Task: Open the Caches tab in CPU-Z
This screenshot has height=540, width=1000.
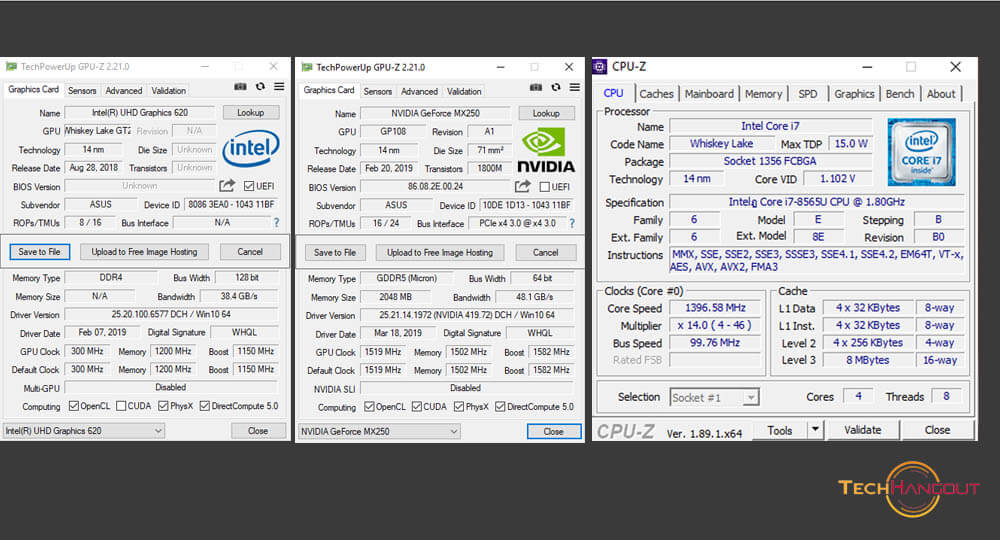Action: 656,94
